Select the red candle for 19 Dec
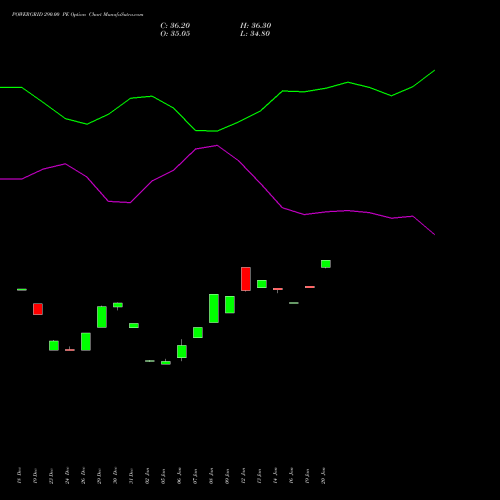This screenshot has height=500, width=500. point(38,309)
